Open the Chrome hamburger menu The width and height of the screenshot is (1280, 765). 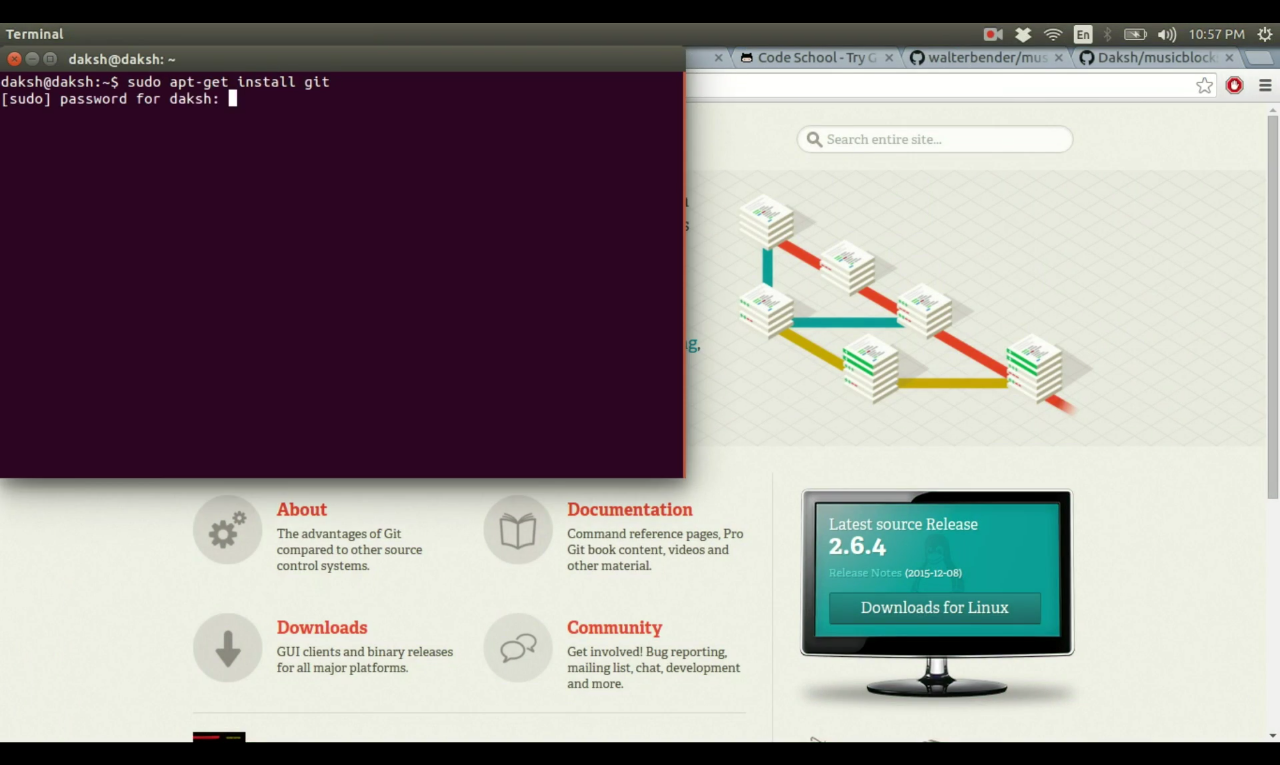pyautogui.click(x=1265, y=86)
